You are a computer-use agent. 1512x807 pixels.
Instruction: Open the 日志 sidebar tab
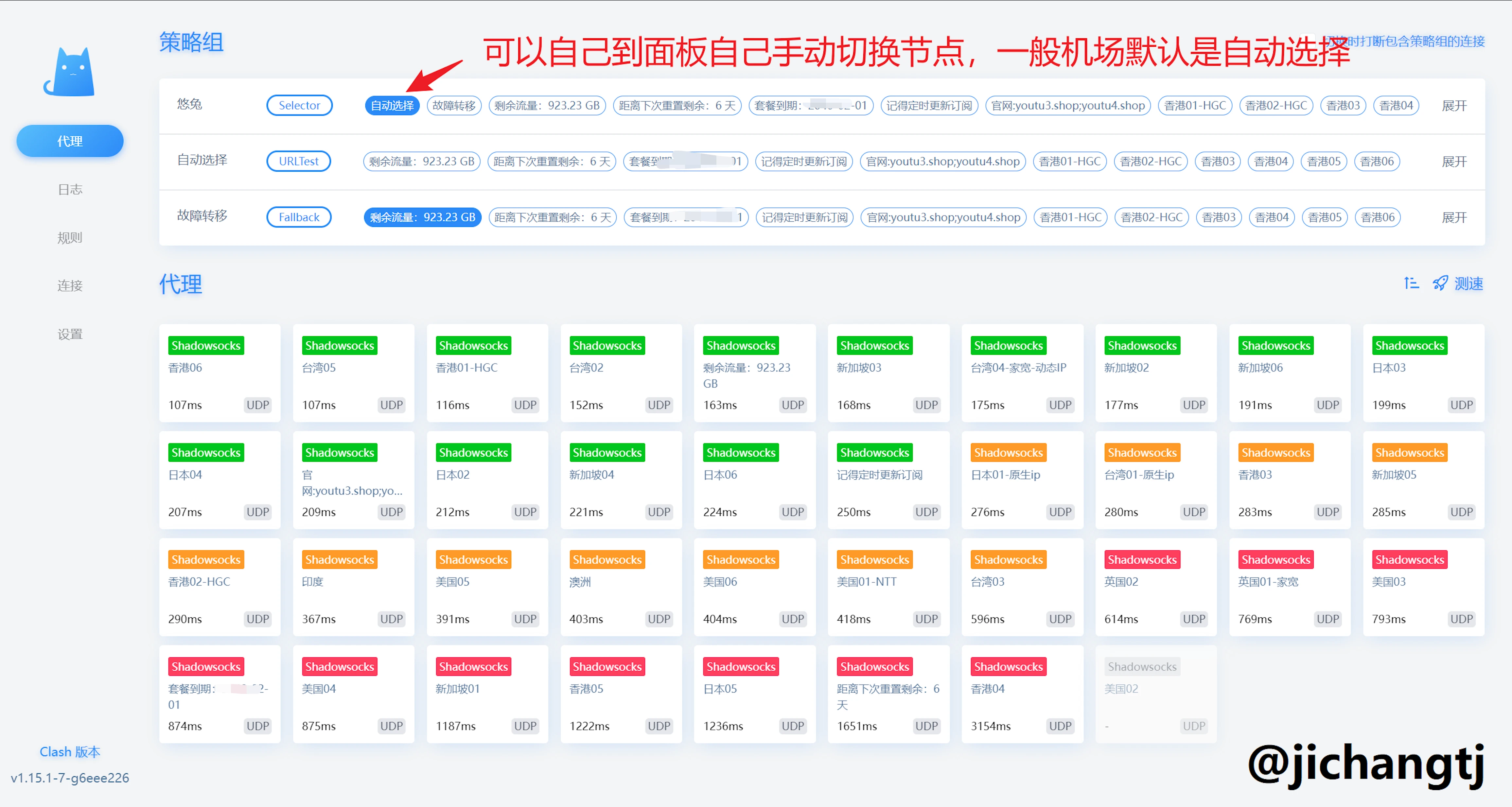pos(70,189)
